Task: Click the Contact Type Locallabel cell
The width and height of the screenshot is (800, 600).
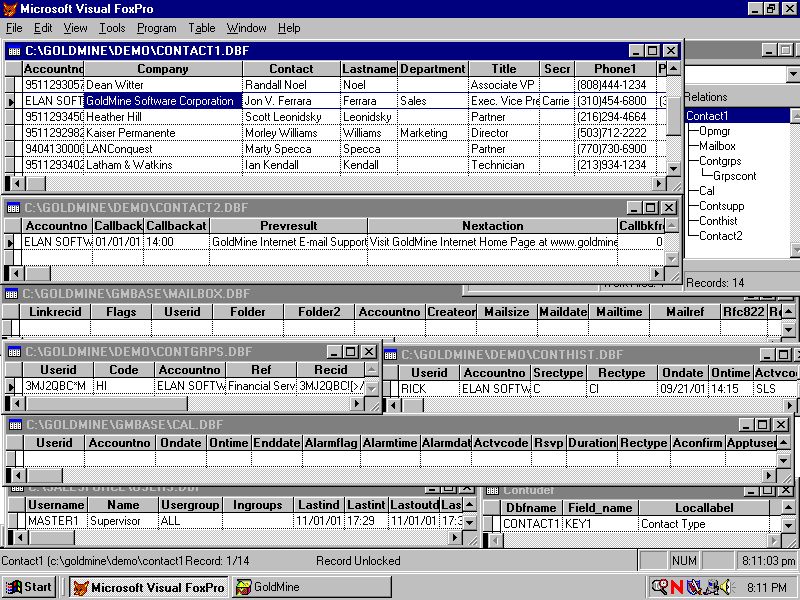Action: point(704,523)
